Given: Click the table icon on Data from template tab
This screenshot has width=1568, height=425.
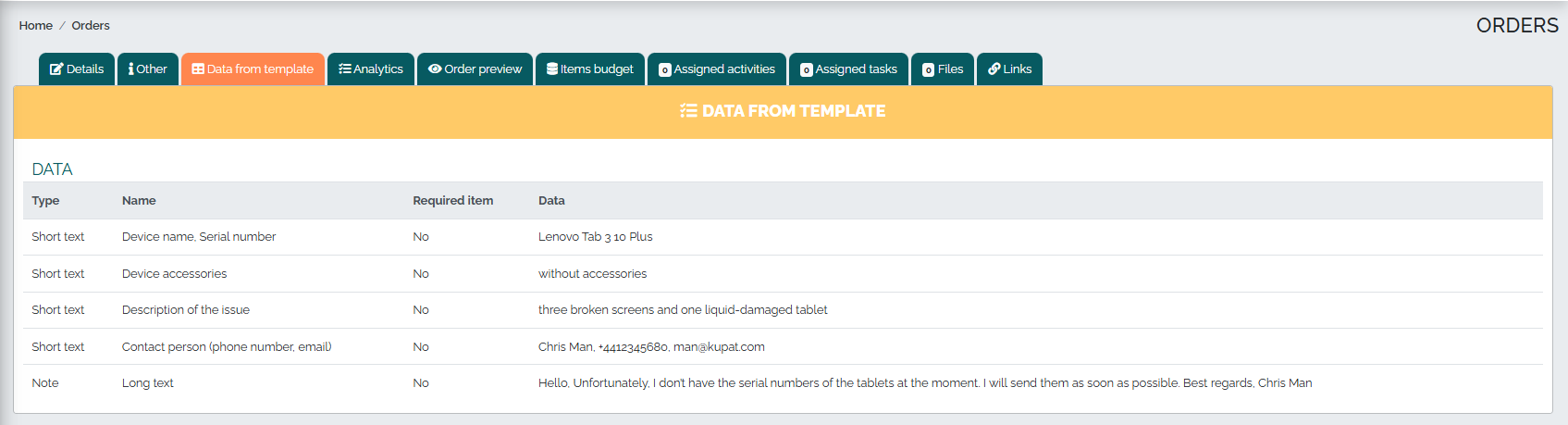Looking at the screenshot, I should 198,69.
